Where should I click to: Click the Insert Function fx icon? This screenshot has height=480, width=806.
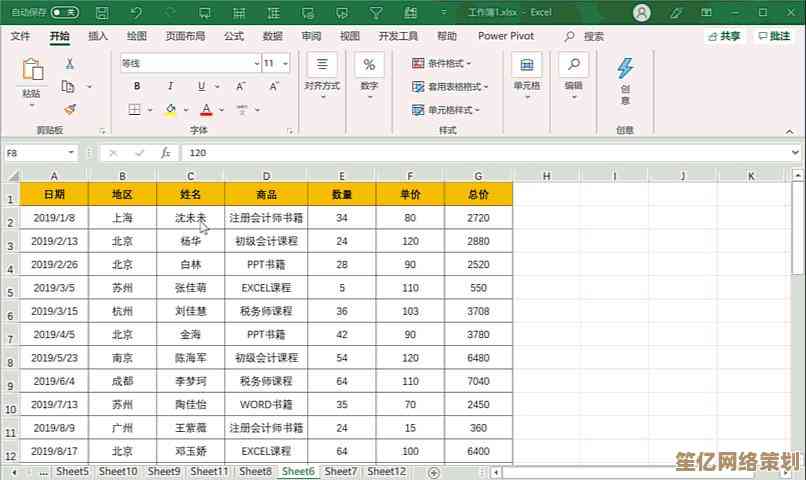tap(164, 153)
